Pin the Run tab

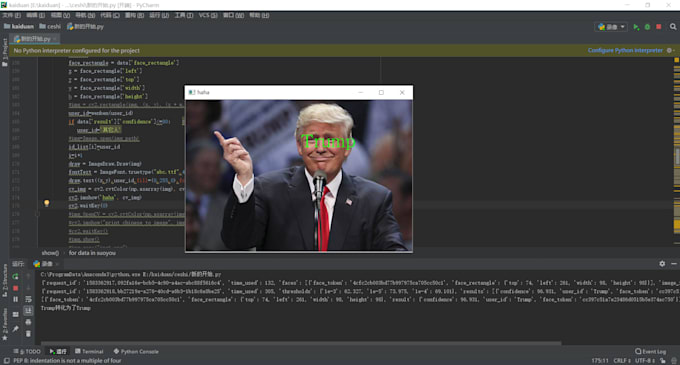(16, 329)
